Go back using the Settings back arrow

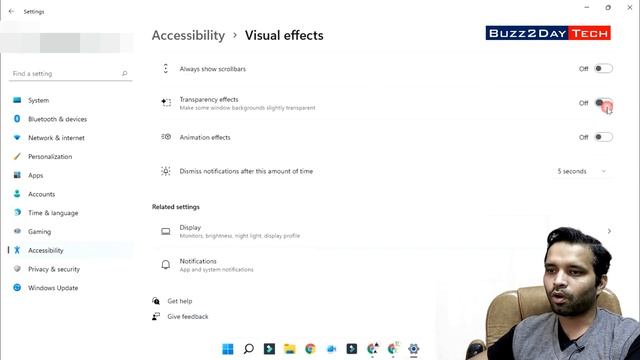point(11,11)
